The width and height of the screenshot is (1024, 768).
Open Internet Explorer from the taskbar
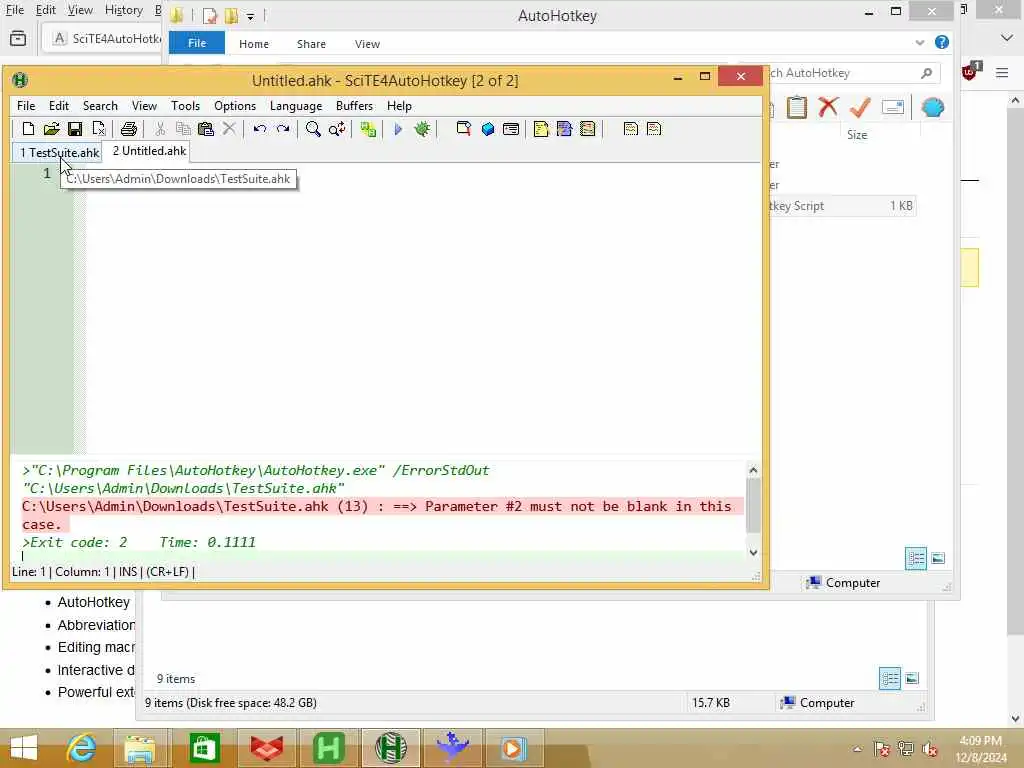point(81,748)
